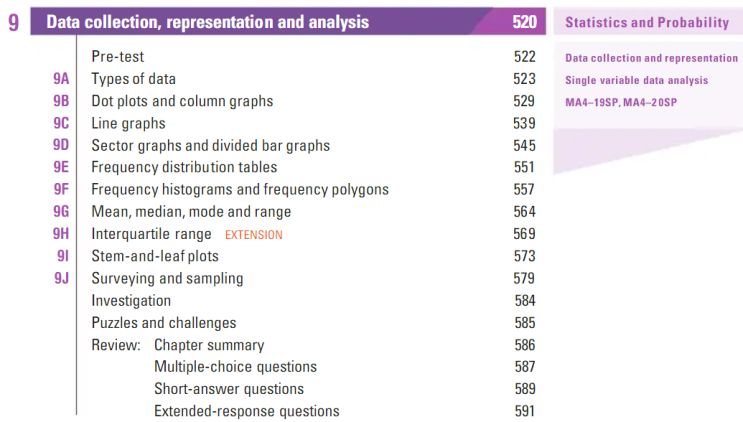Click the Statistics and Probability strand header
743x422 pixels.
[x=647, y=22]
